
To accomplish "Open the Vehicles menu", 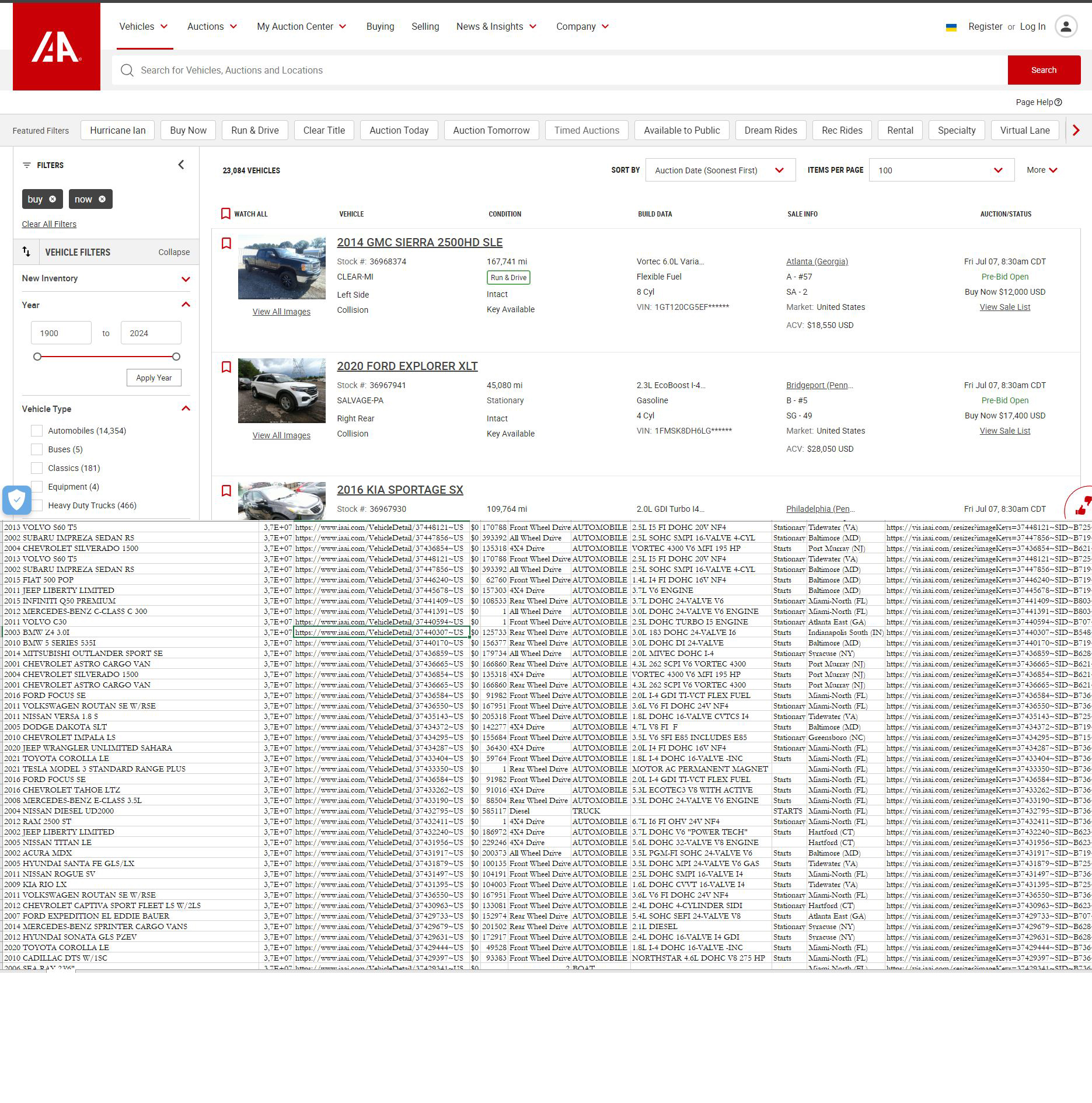I will (144, 27).
